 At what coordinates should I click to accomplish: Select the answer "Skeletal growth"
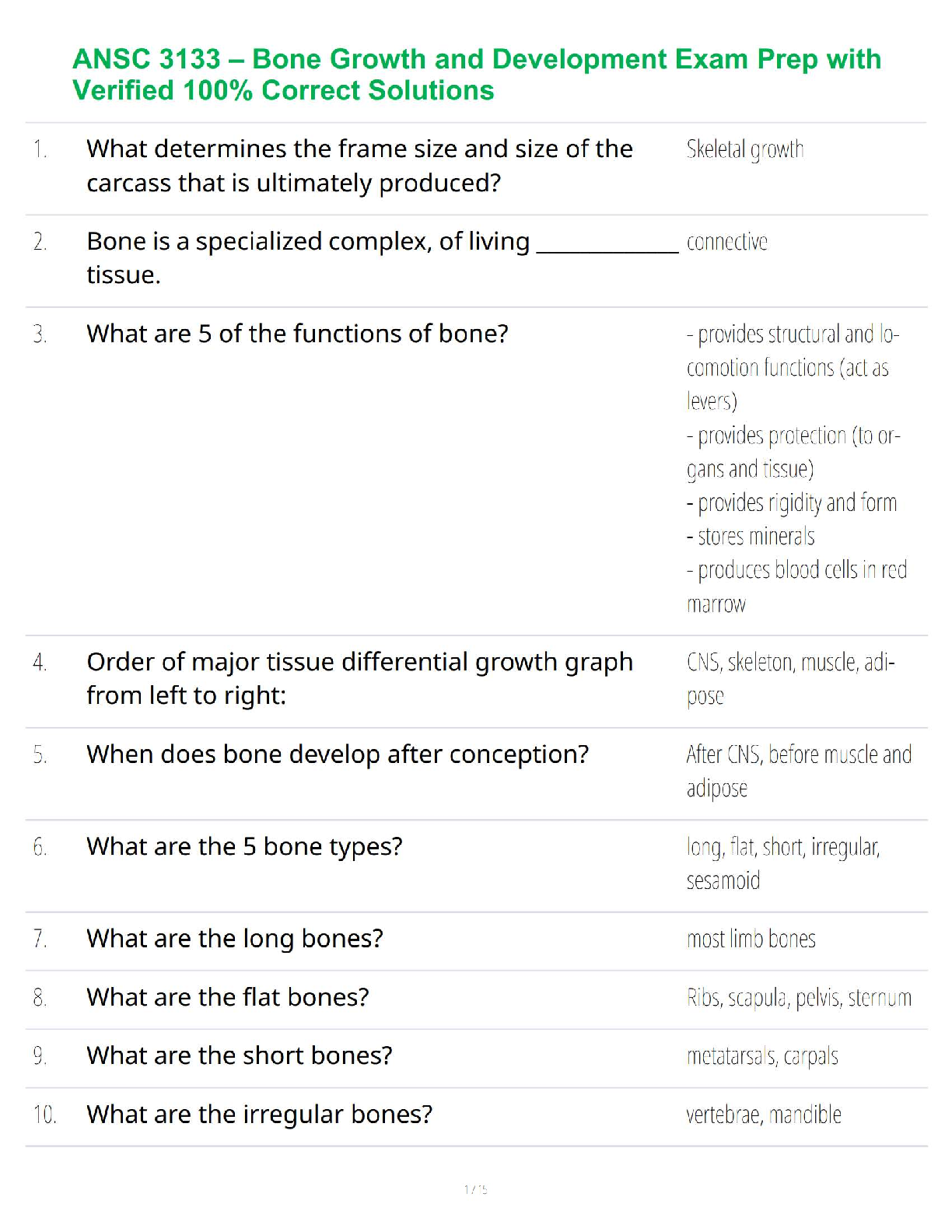click(x=744, y=149)
